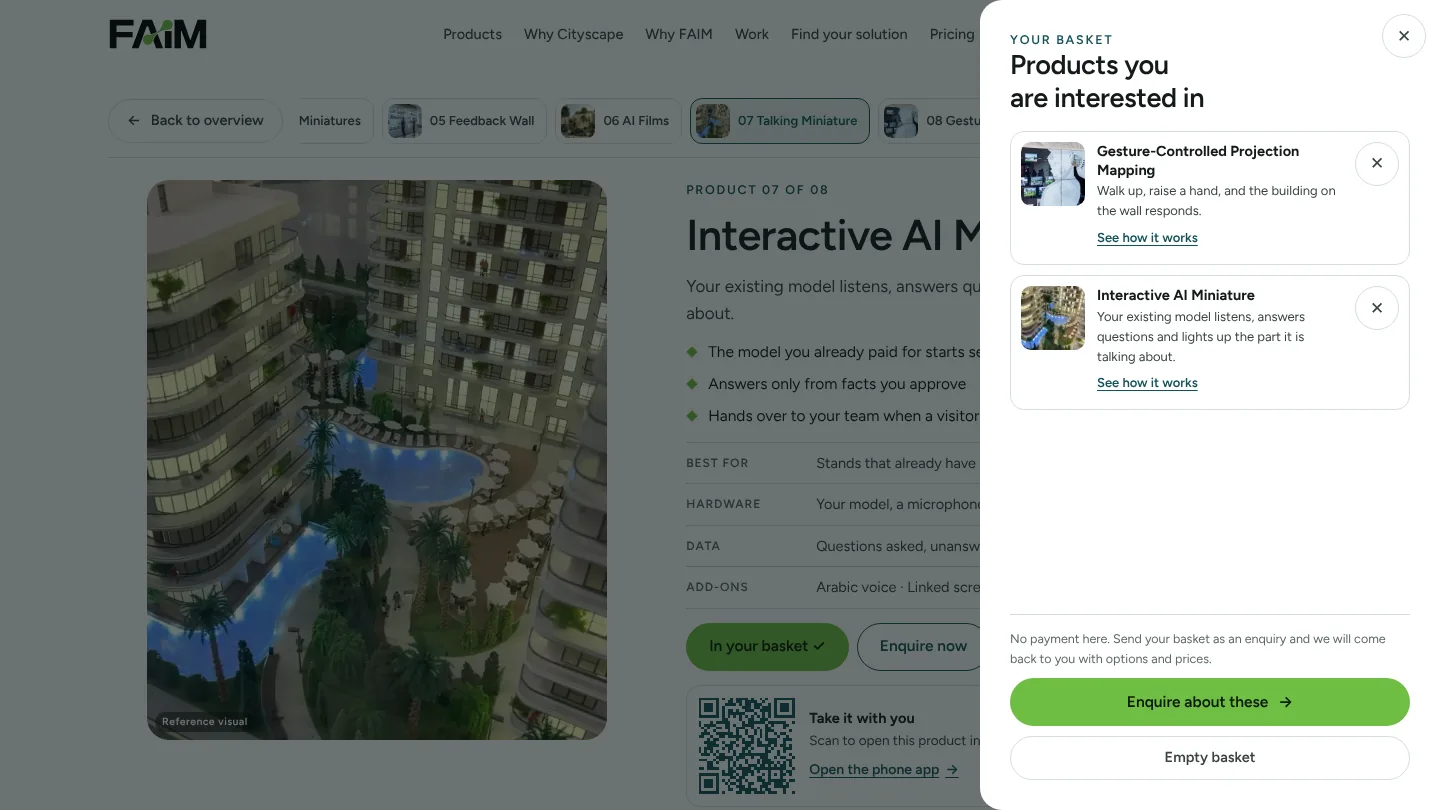Open 'See how it works' for Gesture-Controlled Projection

click(1147, 238)
